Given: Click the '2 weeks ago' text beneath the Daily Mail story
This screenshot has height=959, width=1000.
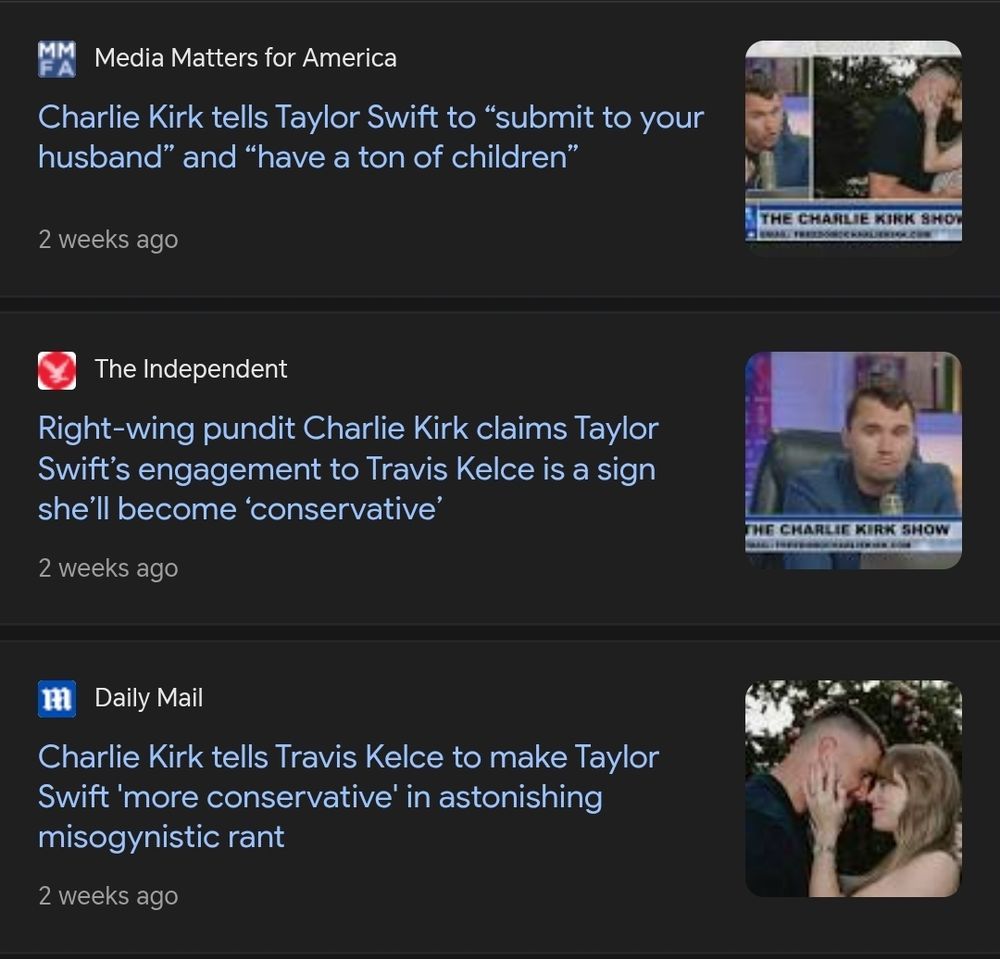Looking at the screenshot, I should 108,896.
